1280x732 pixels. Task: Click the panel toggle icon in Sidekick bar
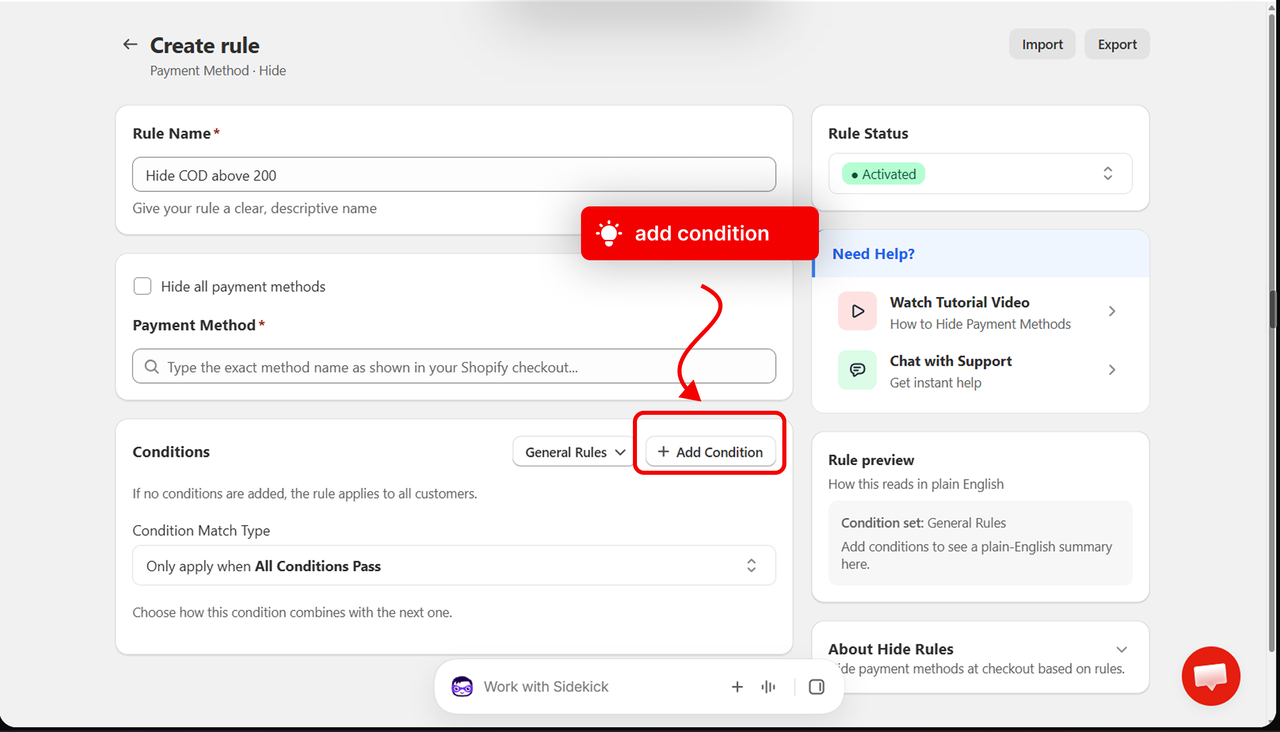pyautogui.click(x=816, y=687)
